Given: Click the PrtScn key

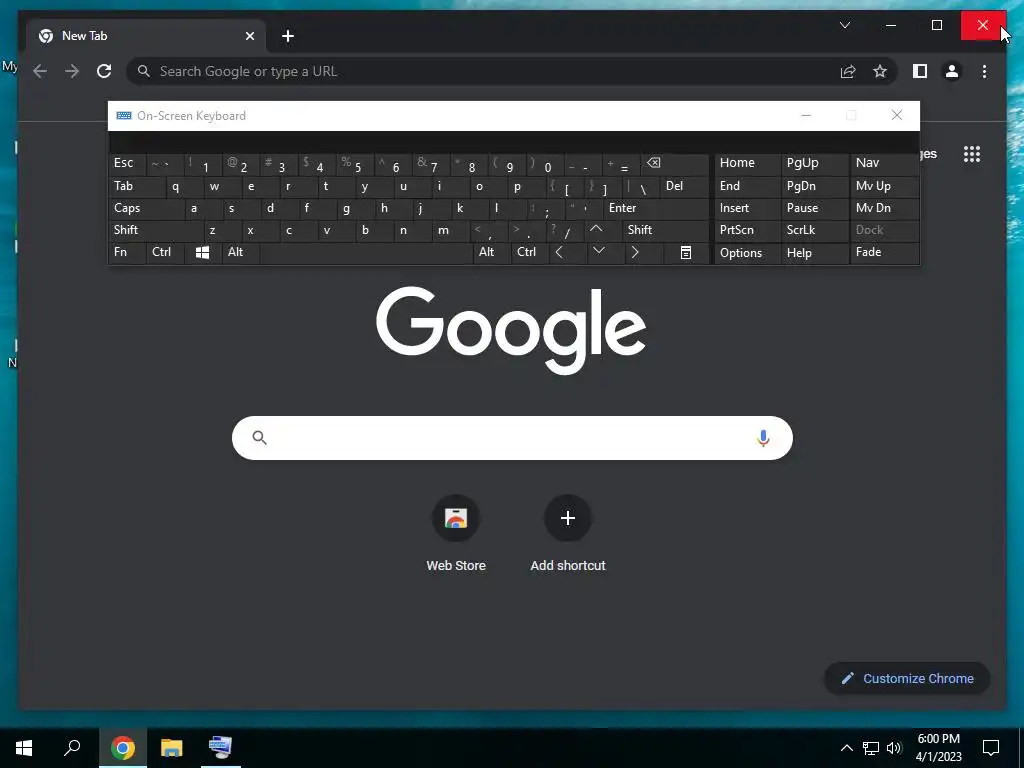Looking at the screenshot, I should click(x=747, y=230).
